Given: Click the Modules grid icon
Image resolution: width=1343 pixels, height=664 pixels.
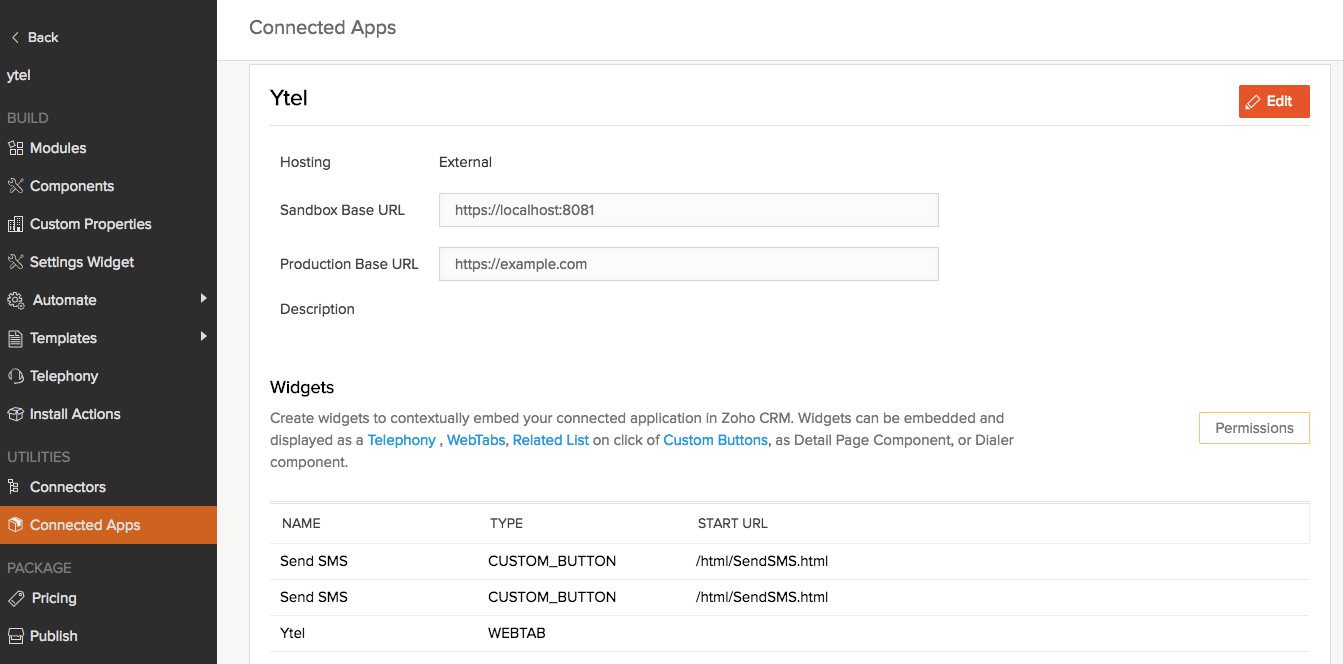Looking at the screenshot, I should [15, 148].
